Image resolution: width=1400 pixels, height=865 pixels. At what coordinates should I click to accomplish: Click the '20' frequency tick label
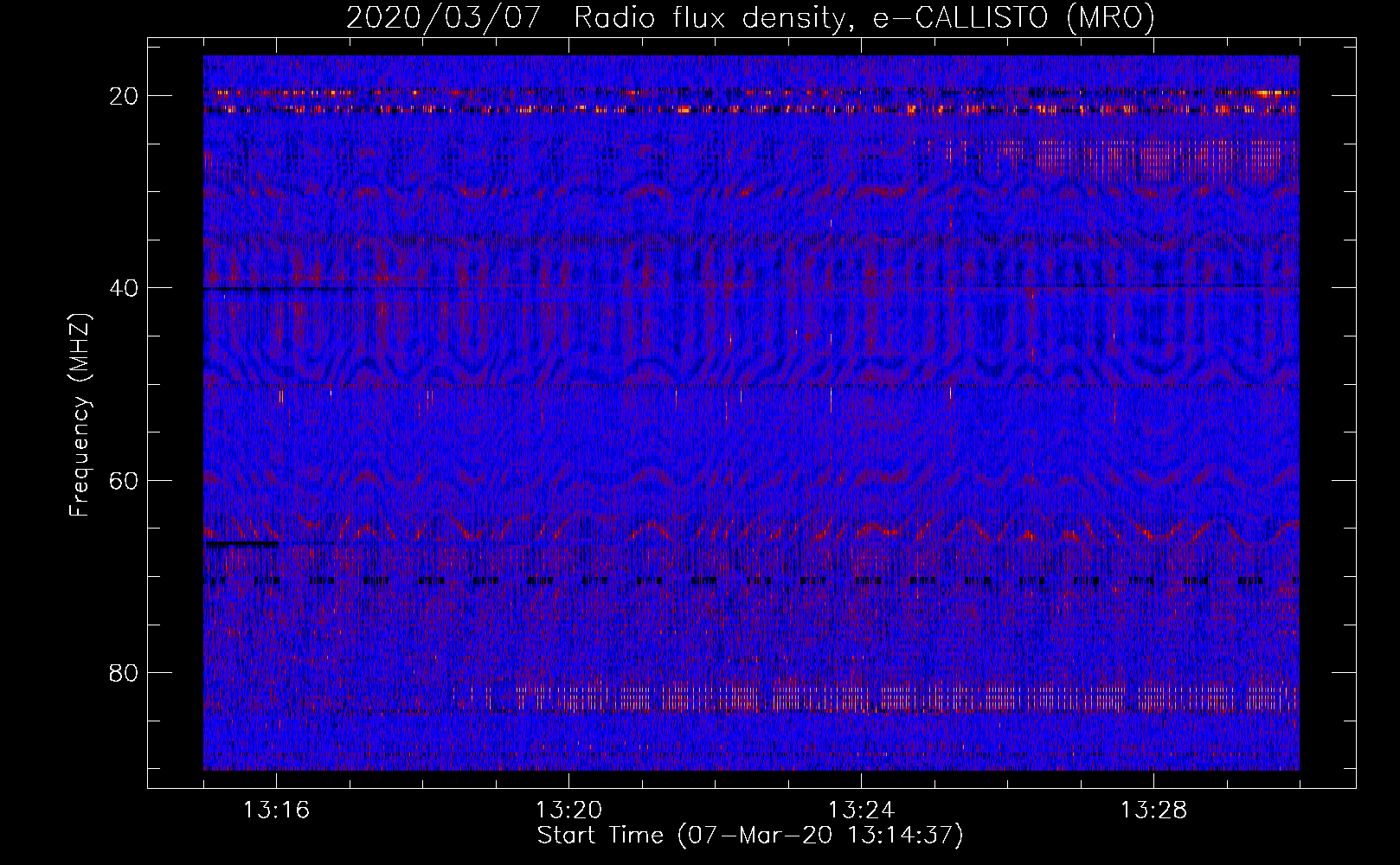point(124,96)
